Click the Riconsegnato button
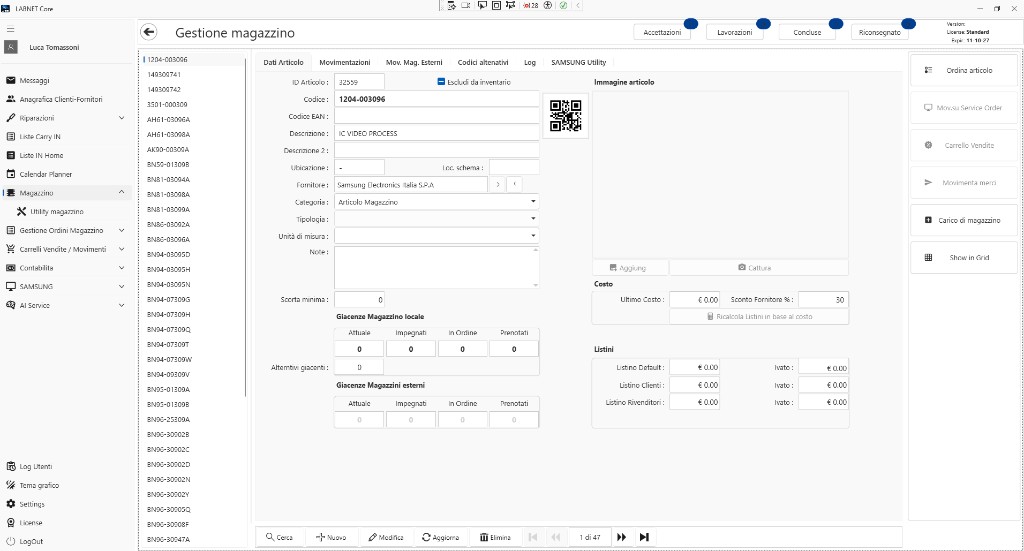The width and height of the screenshot is (1024, 551). 880,32
